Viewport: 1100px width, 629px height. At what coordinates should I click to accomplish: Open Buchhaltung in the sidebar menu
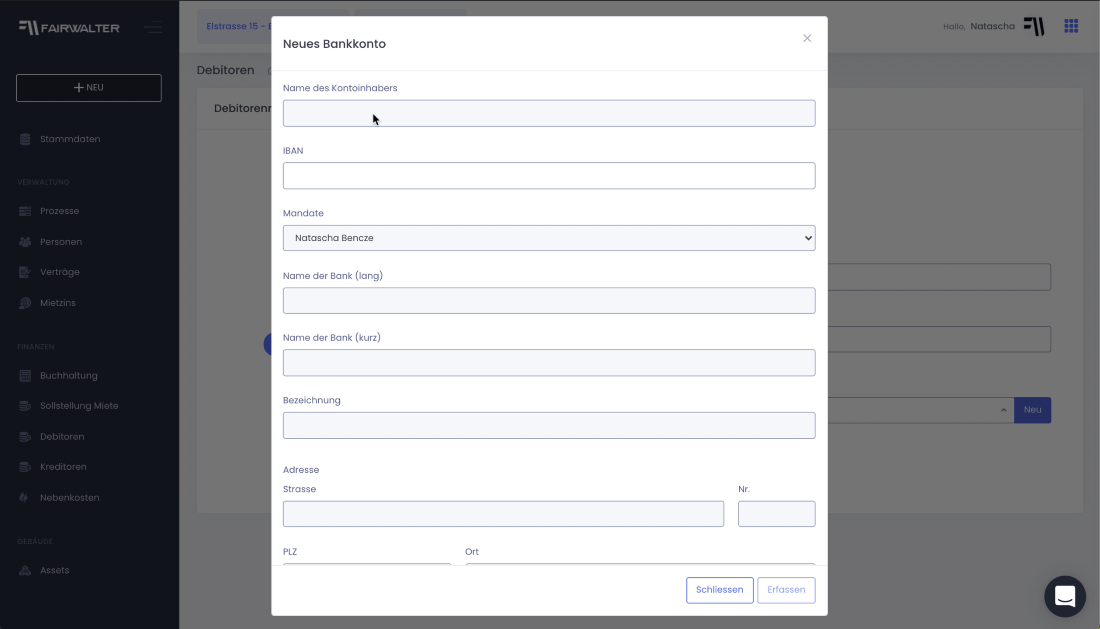click(69, 376)
